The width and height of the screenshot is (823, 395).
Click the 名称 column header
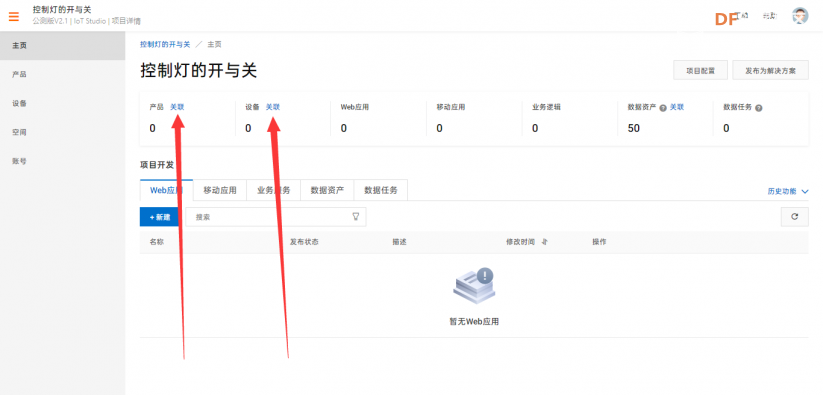coord(156,242)
